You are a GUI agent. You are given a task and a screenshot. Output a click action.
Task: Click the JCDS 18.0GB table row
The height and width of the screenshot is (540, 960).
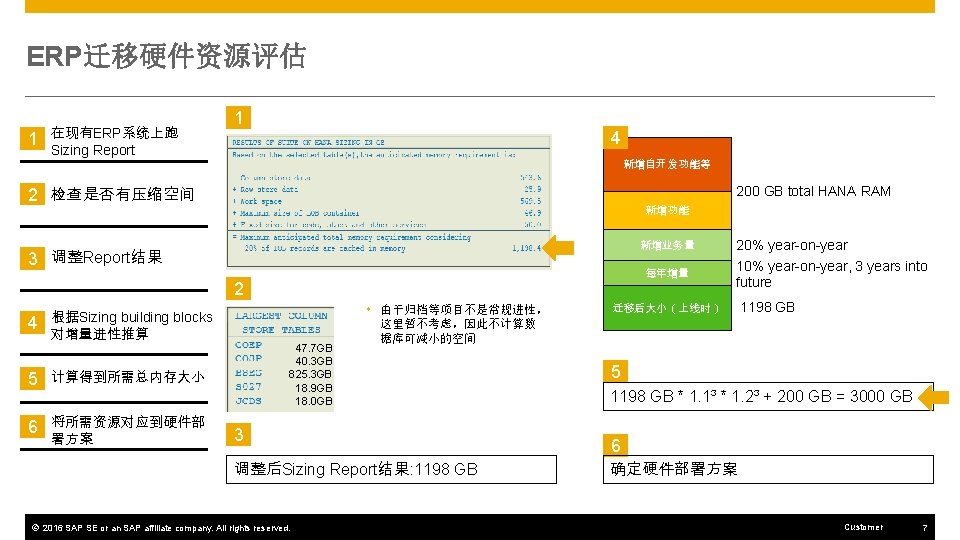[283, 401]
